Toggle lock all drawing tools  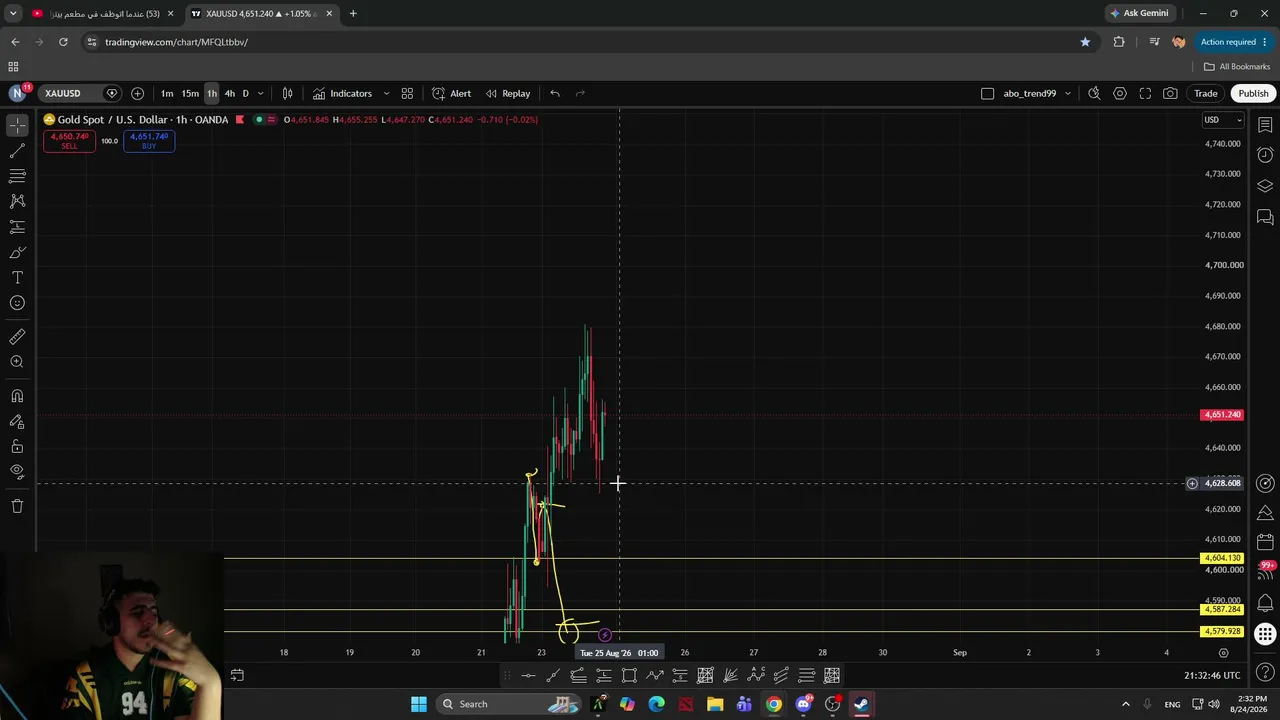pos(17,447)
